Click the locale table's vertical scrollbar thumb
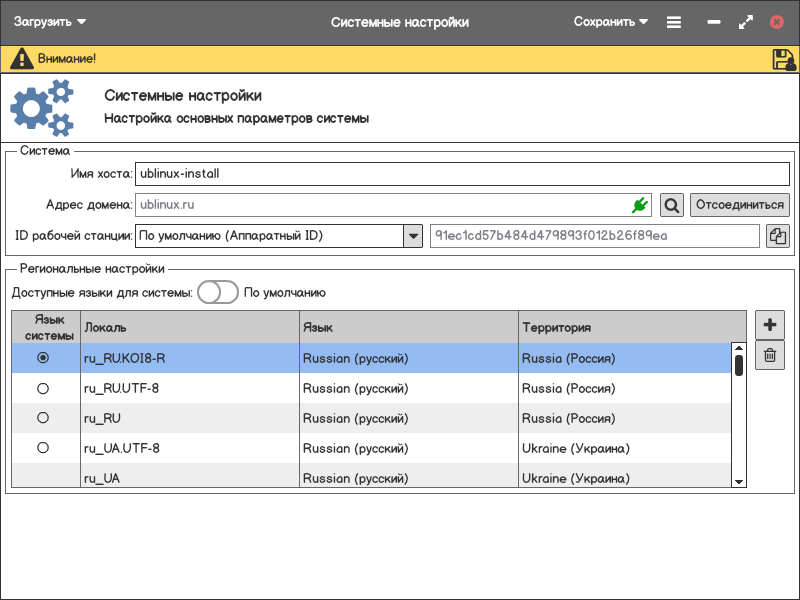 coord(738,365)
